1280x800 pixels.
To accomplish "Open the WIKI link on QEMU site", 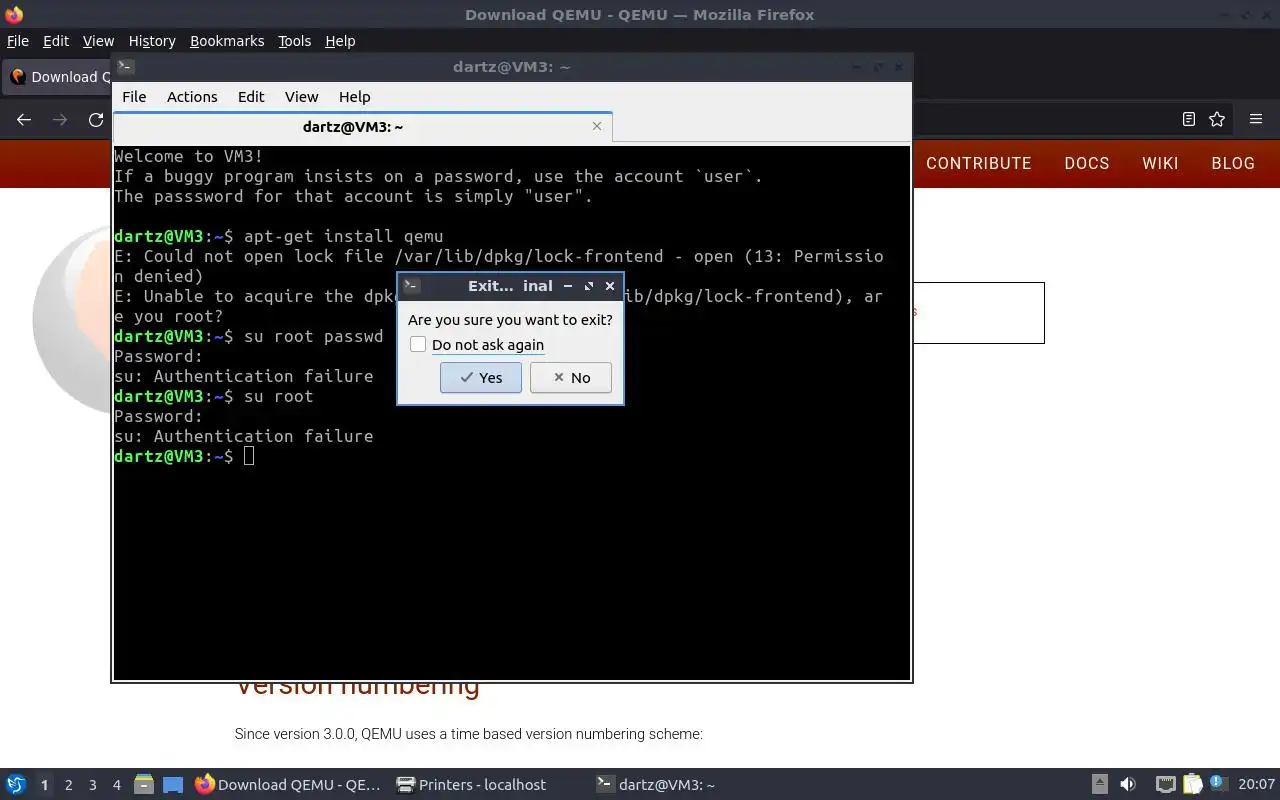I will pyautogui.click(x=1160, y=163).
